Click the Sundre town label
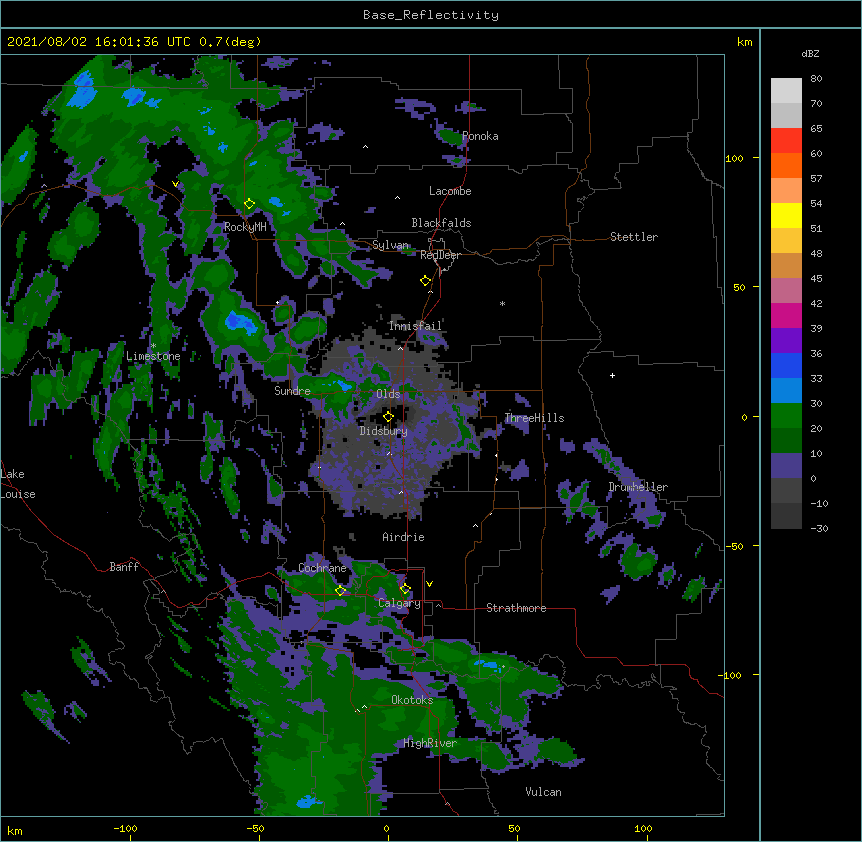This screenshot has width=862, height=842. (x=292, y=391)
